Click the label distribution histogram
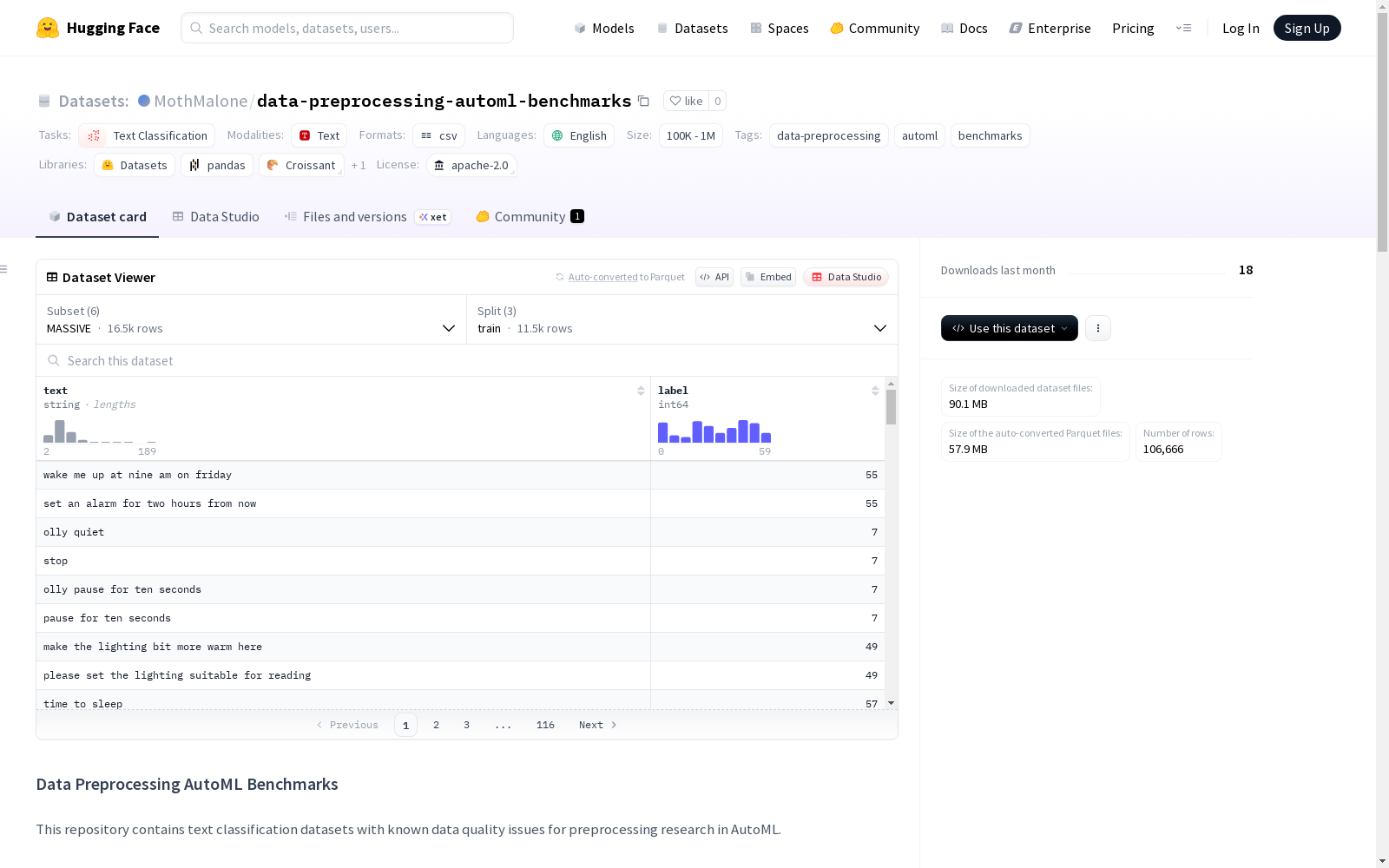Viewport: 1389px width, 868px height. pyautogui.click(x=714, y=431)
